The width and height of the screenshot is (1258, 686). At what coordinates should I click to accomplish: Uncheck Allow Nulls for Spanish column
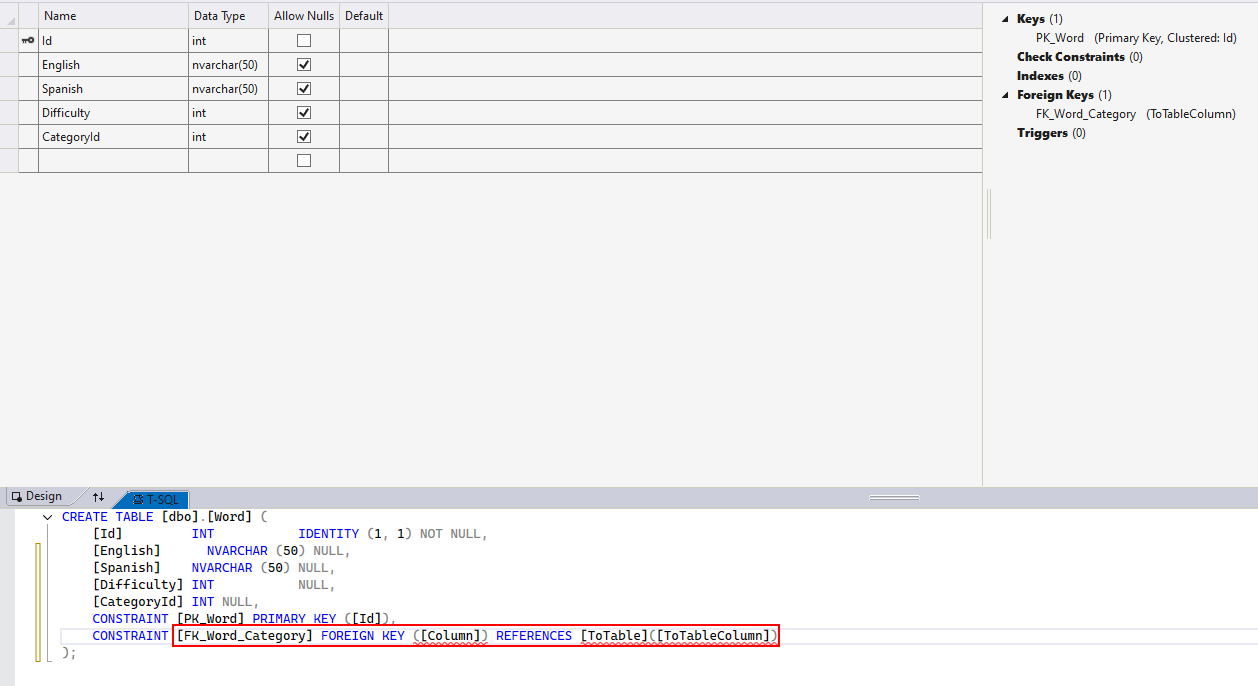[x=304, y=89]
